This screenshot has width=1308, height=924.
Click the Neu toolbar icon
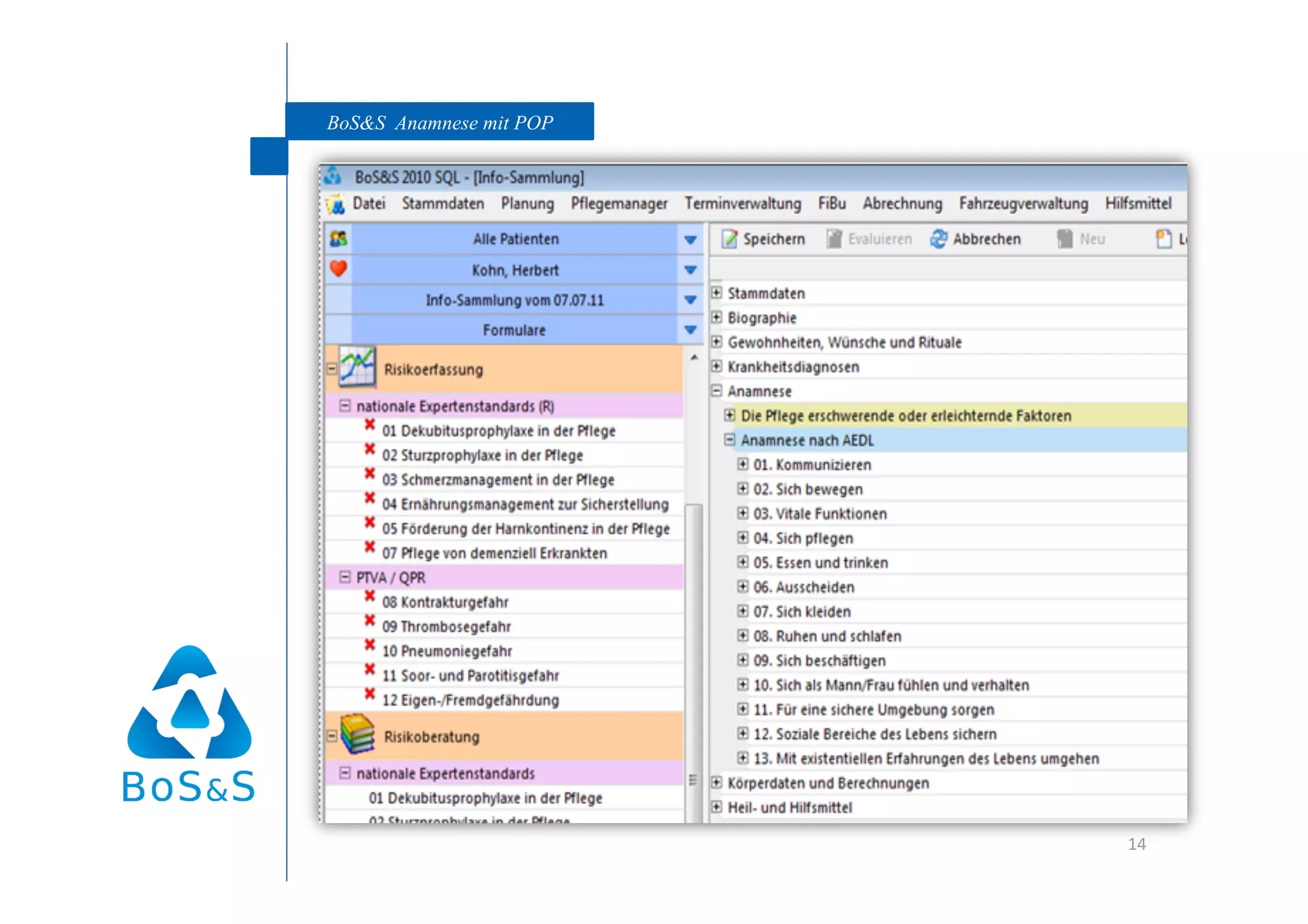click(1064, 239)
